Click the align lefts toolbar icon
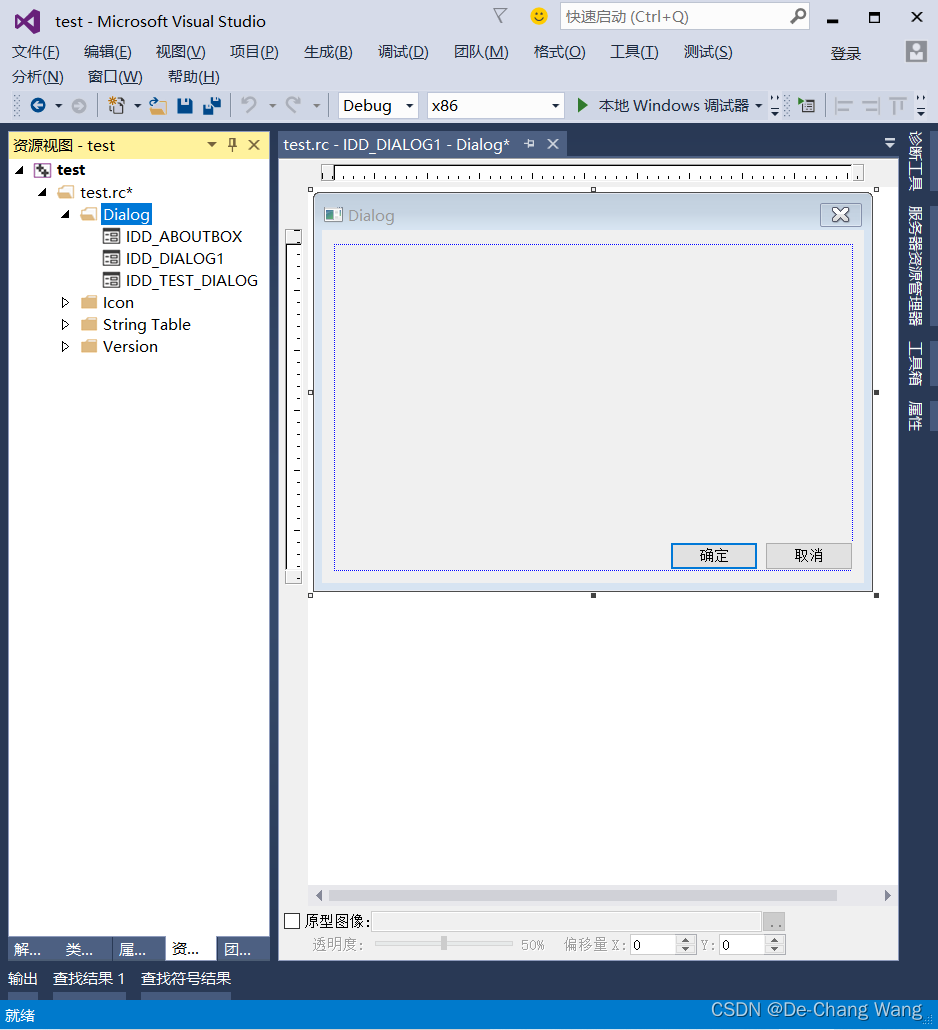This screenshot has width=938, height=1030. [843, 106]
